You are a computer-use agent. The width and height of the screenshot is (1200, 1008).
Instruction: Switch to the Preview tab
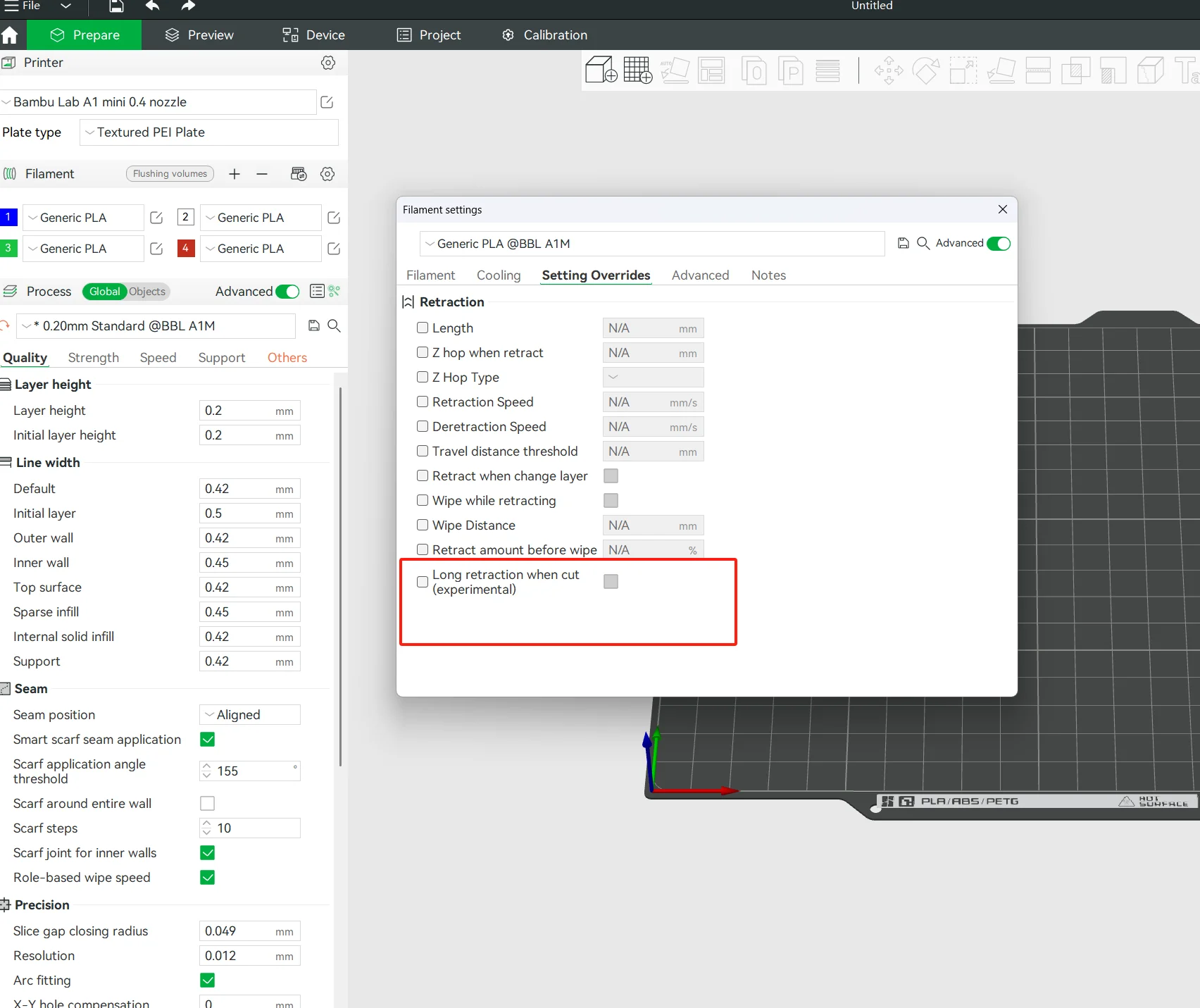[199, 35]
